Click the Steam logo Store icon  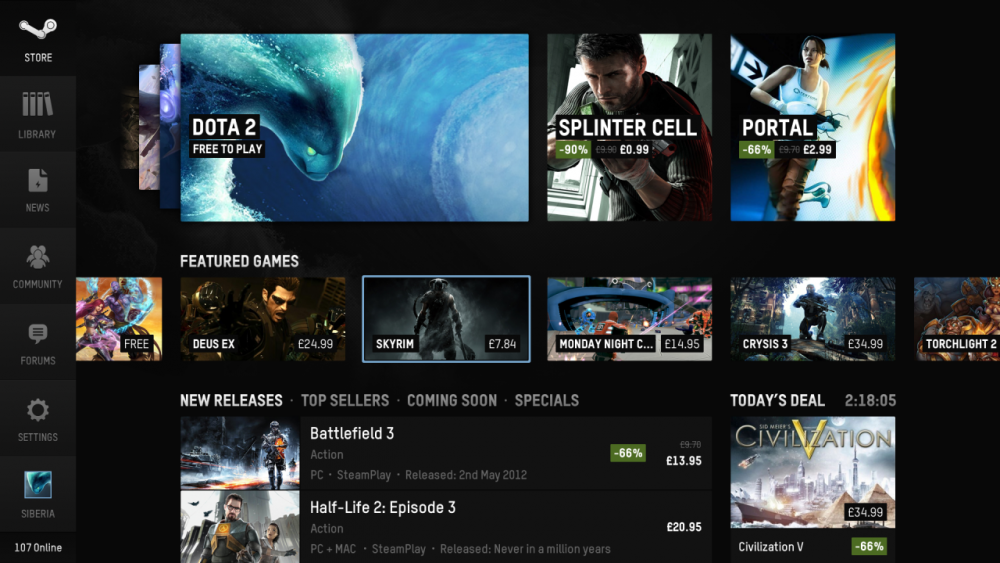(38, 29)
